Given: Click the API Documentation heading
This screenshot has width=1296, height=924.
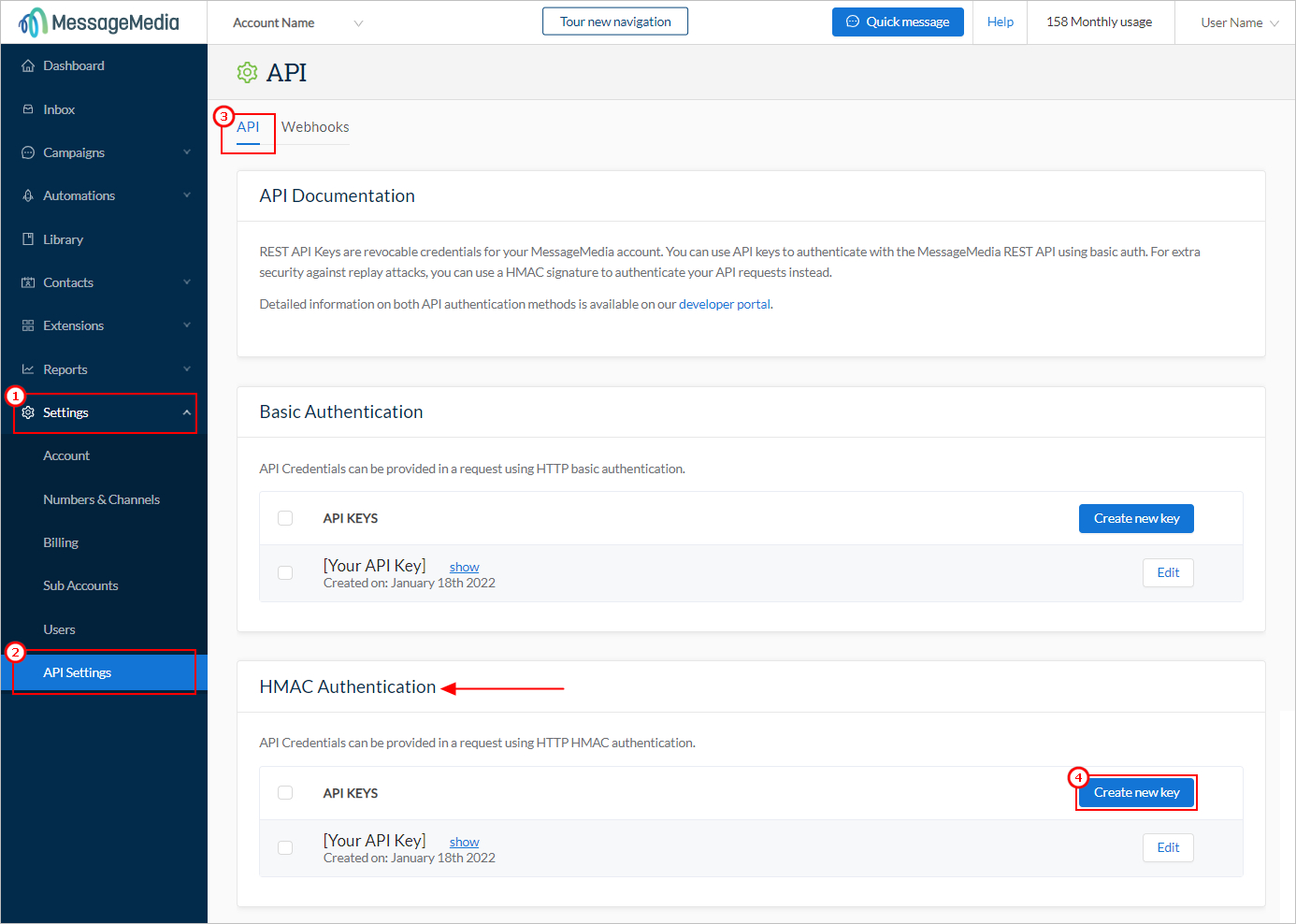Looking at the screenshot, I should [x=337, y=195].
